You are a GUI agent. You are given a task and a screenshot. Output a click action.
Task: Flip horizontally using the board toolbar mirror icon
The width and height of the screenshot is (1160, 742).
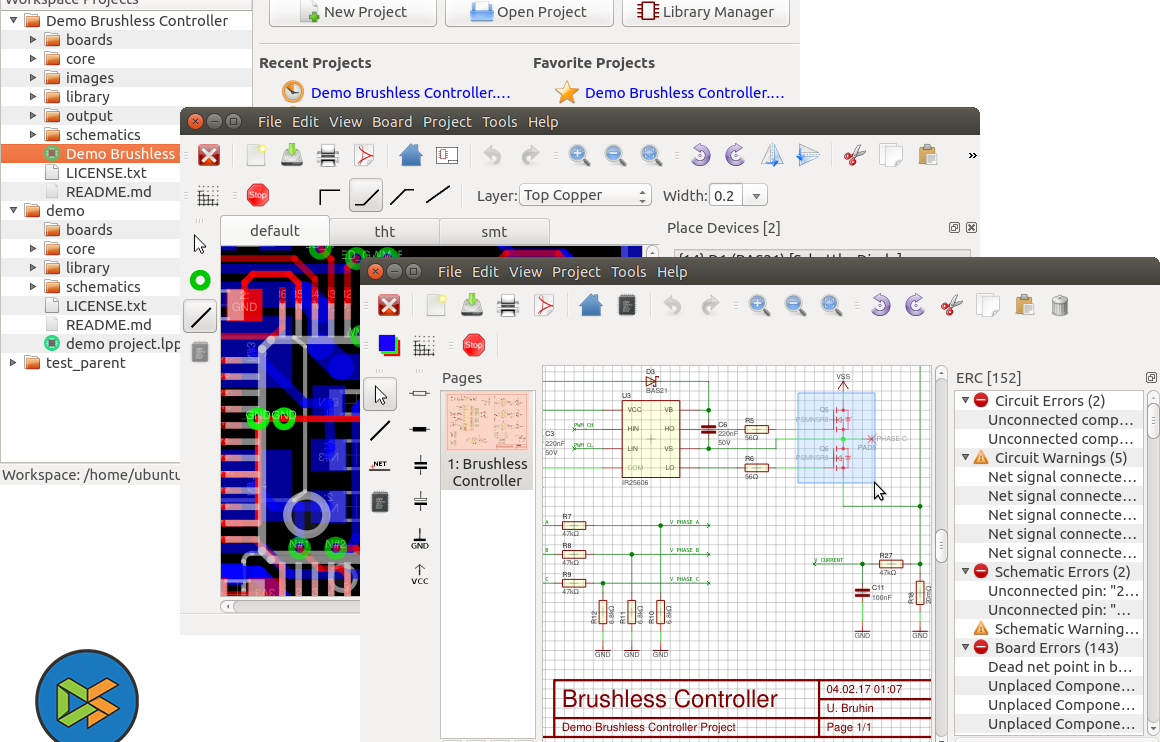771,155
